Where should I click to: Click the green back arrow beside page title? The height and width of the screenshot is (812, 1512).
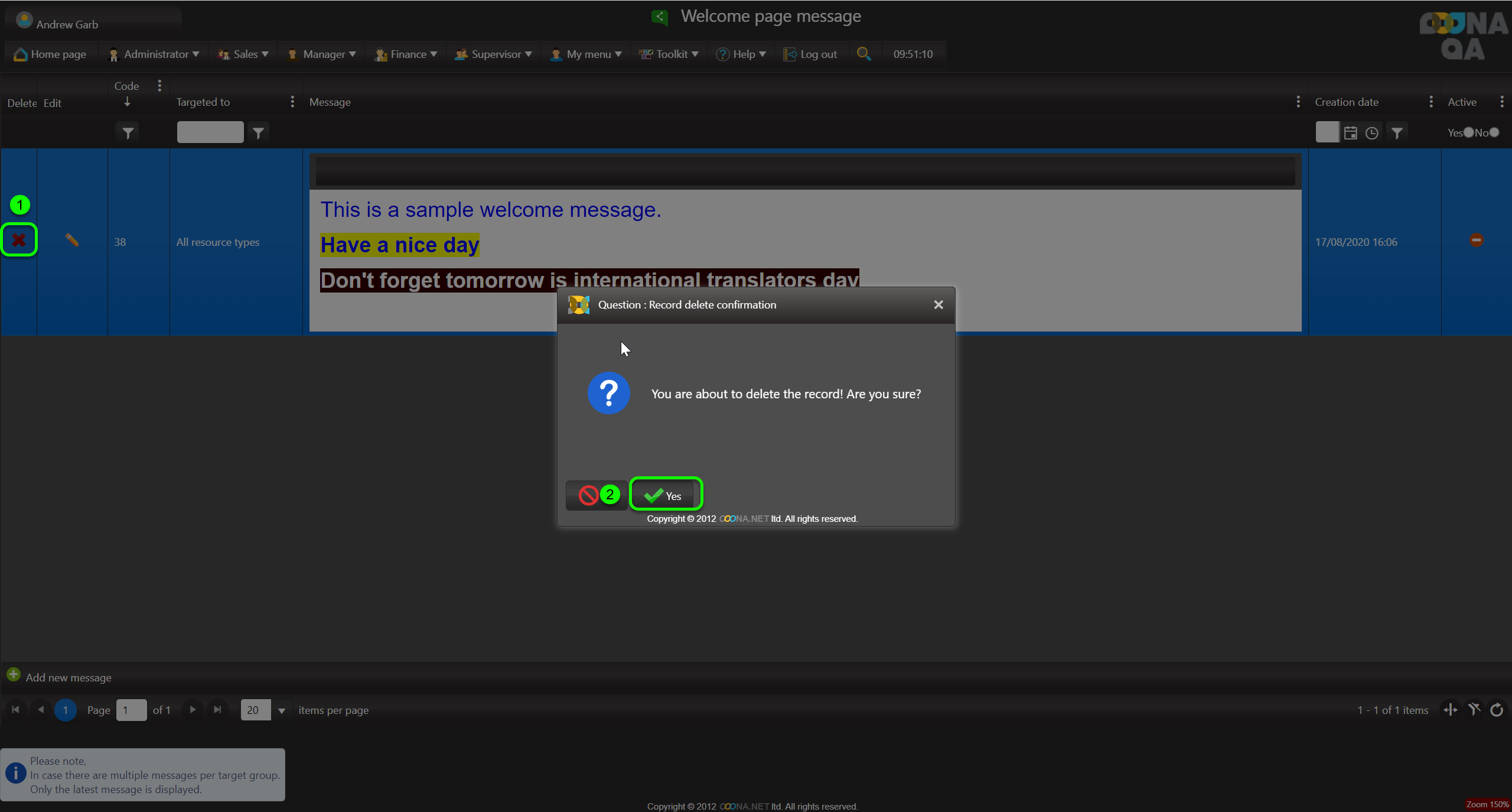tap(660, 17)
